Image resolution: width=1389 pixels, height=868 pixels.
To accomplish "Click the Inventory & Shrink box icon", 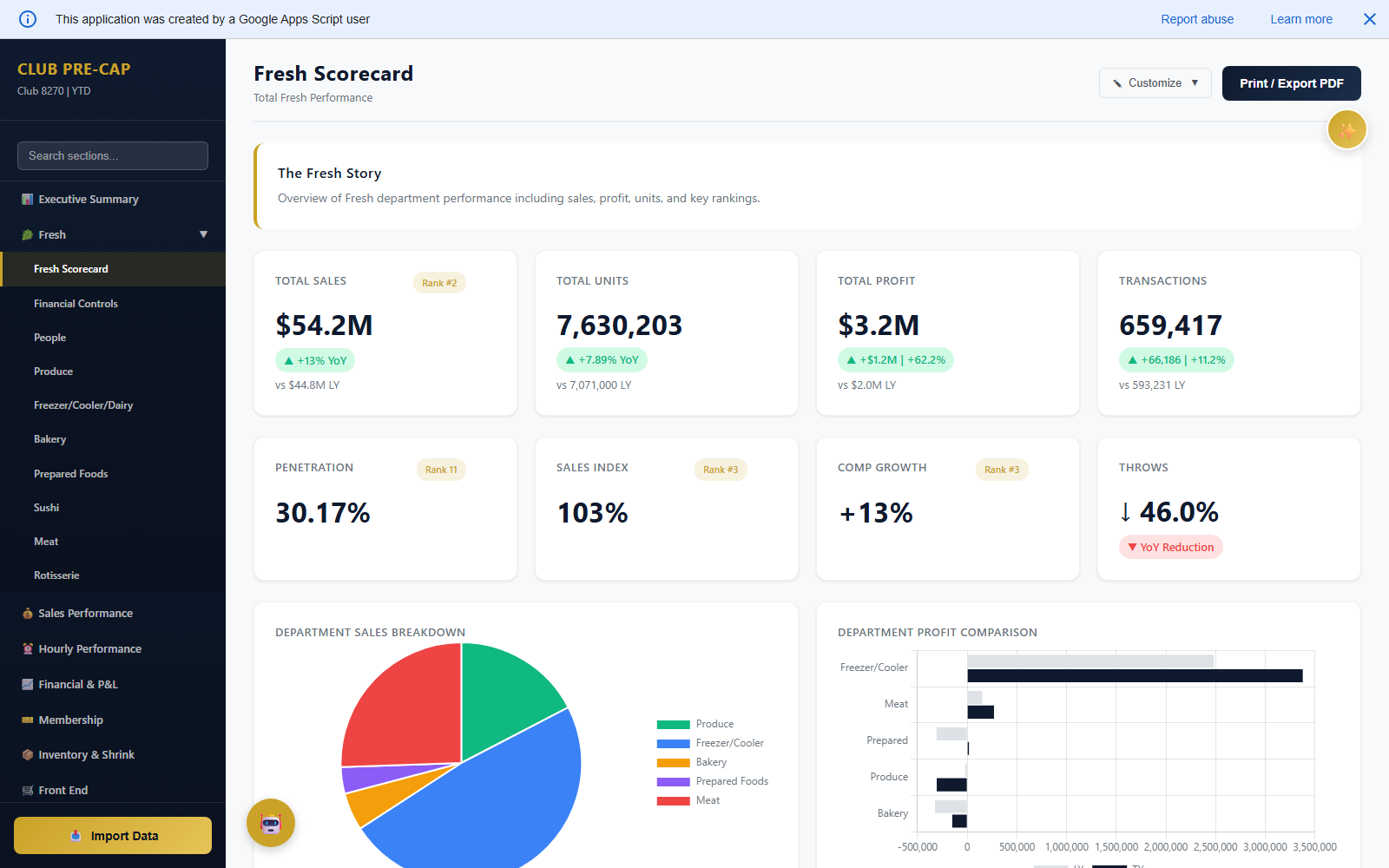I will [27, 755].
